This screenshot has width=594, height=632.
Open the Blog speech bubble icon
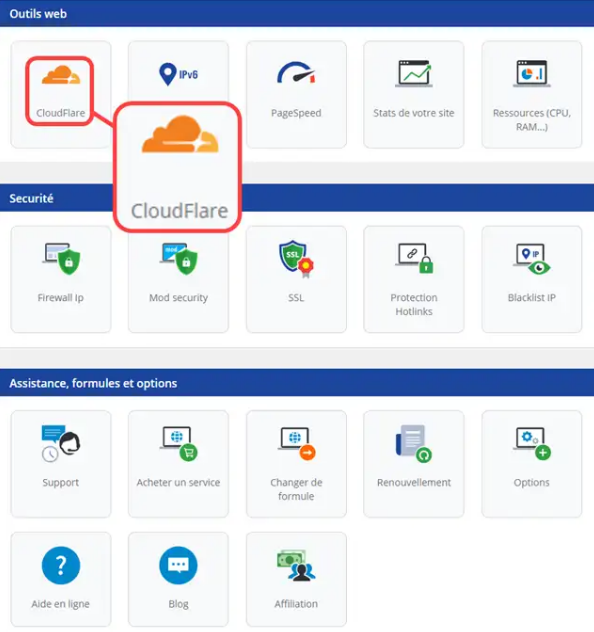coord(179,565)
